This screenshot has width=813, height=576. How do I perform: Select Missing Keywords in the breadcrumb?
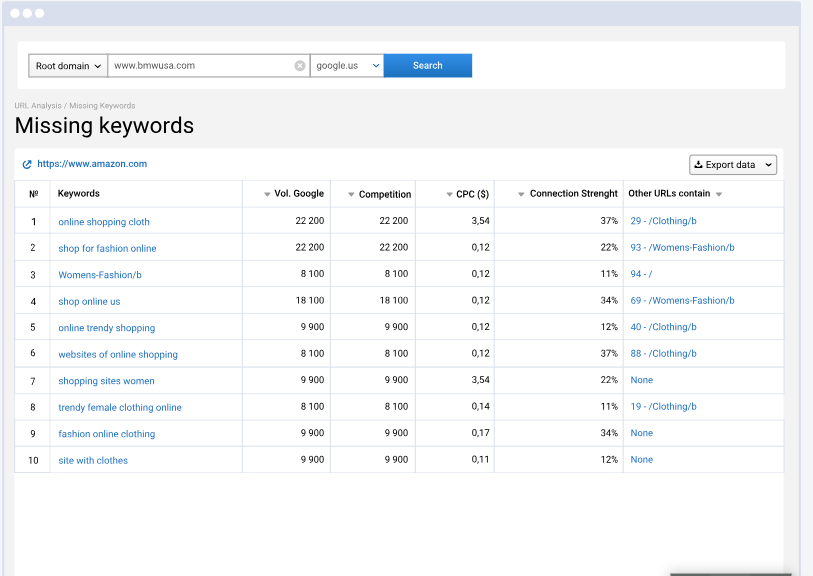[102, 105]
